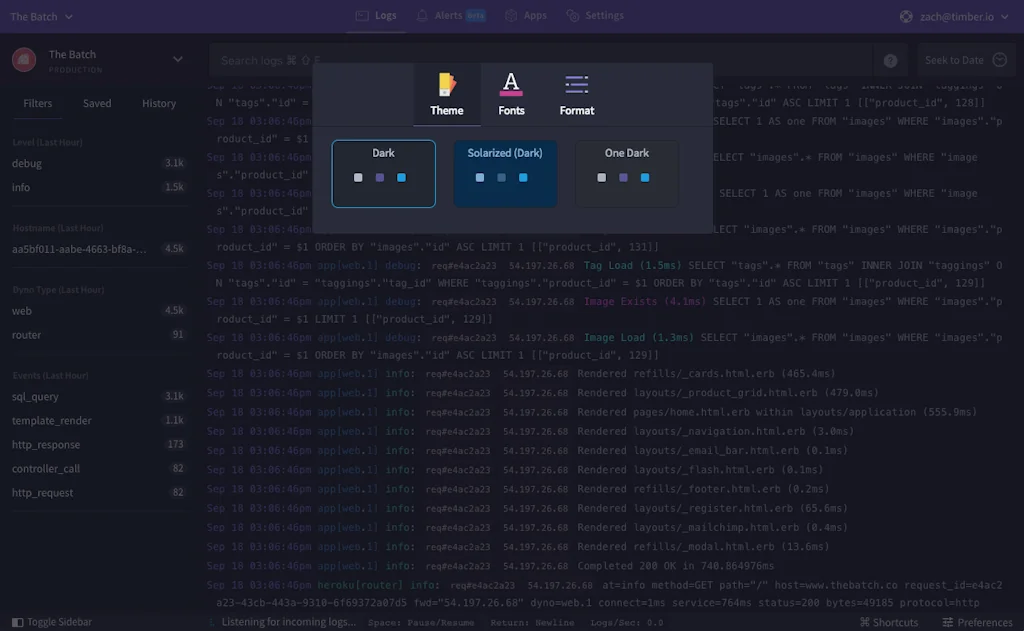Open Apps from top navigation

(x=526, y=16)
